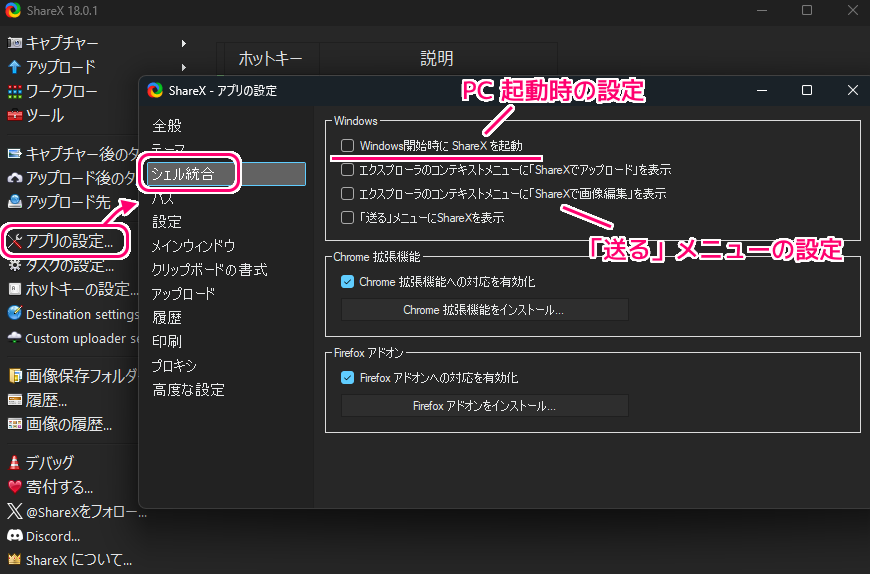Open ワークフロー in the main window menu
This screenshot has width=870, height=574.
click(62, 91)
